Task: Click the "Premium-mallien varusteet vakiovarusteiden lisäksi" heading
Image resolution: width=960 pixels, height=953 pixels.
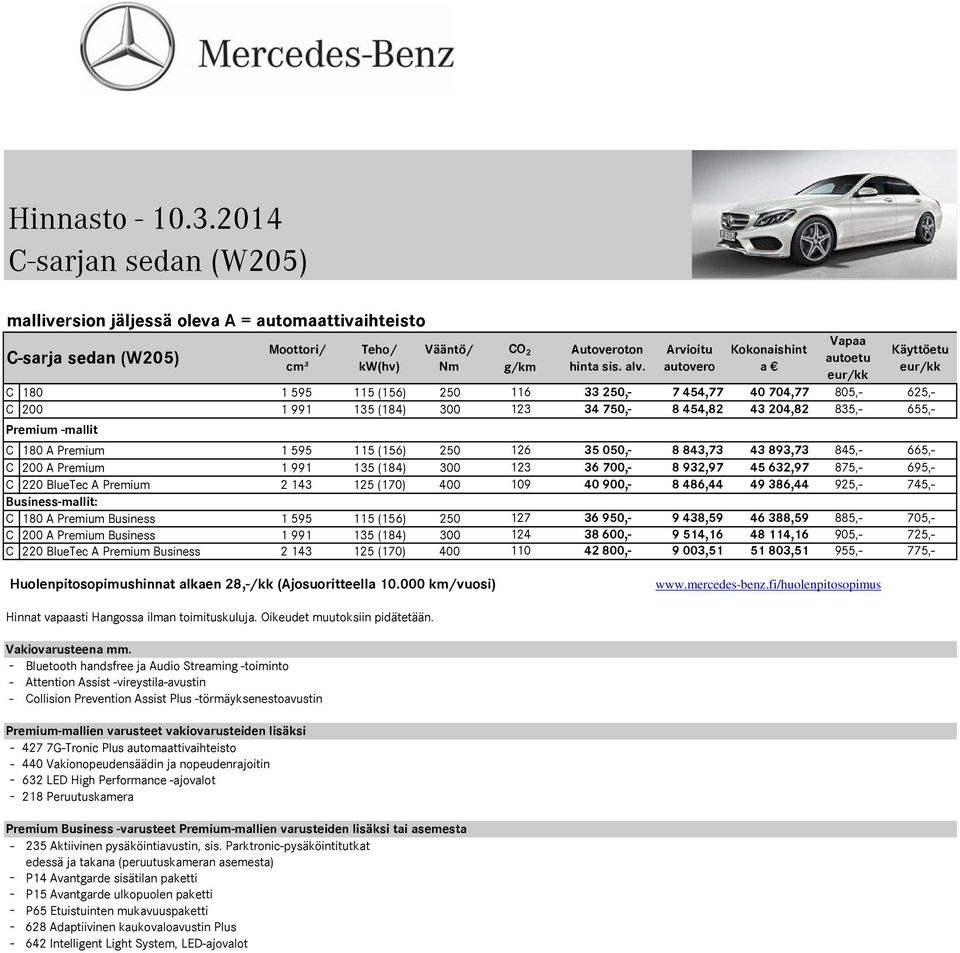Action: (x=156, y=731)
